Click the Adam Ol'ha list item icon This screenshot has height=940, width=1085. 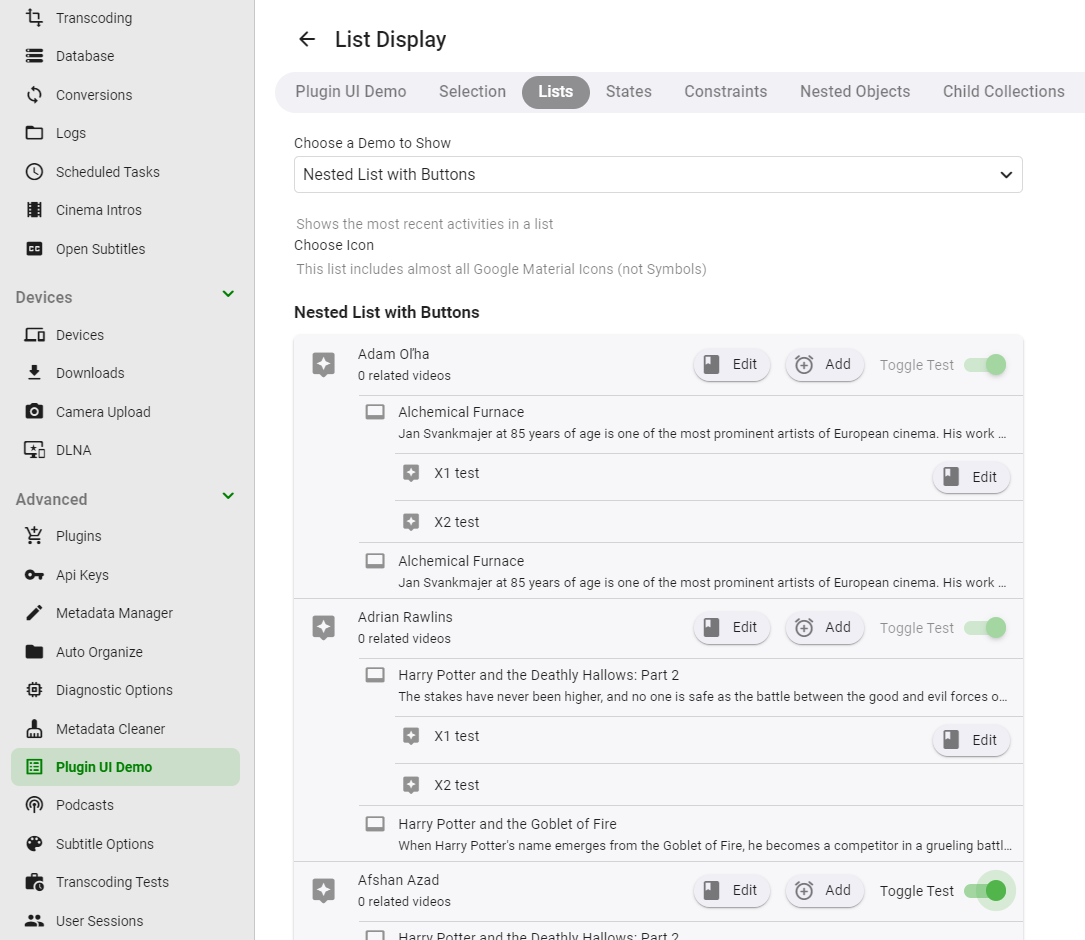point(323,364)
